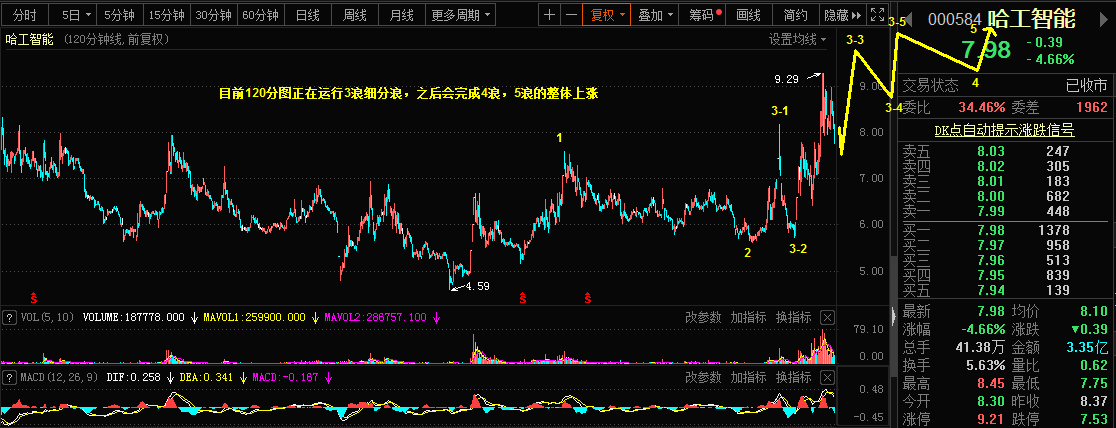Click 换指标 in VOL panel
The width and height of the screenshot is (1116, 428).
[x=793, y=318]
